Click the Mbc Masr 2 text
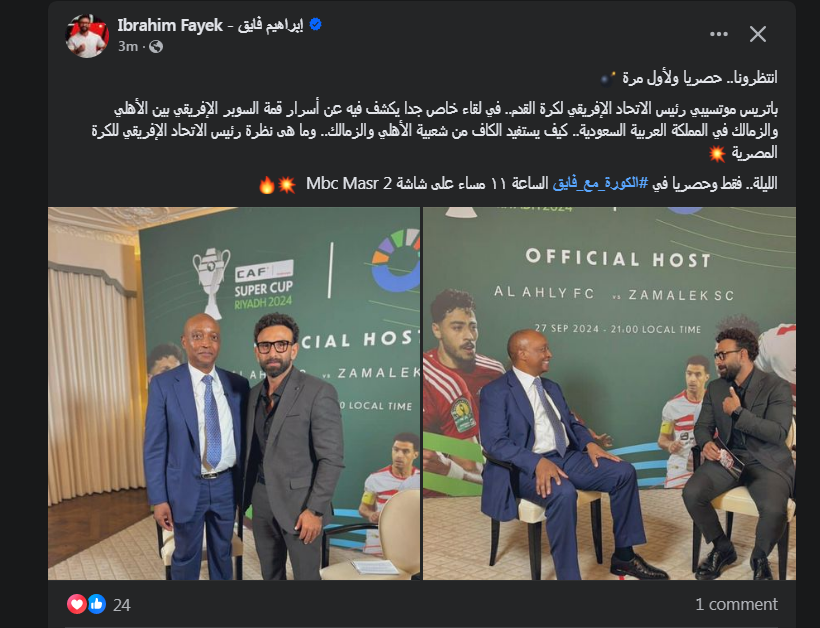 (x=349, y=184)
